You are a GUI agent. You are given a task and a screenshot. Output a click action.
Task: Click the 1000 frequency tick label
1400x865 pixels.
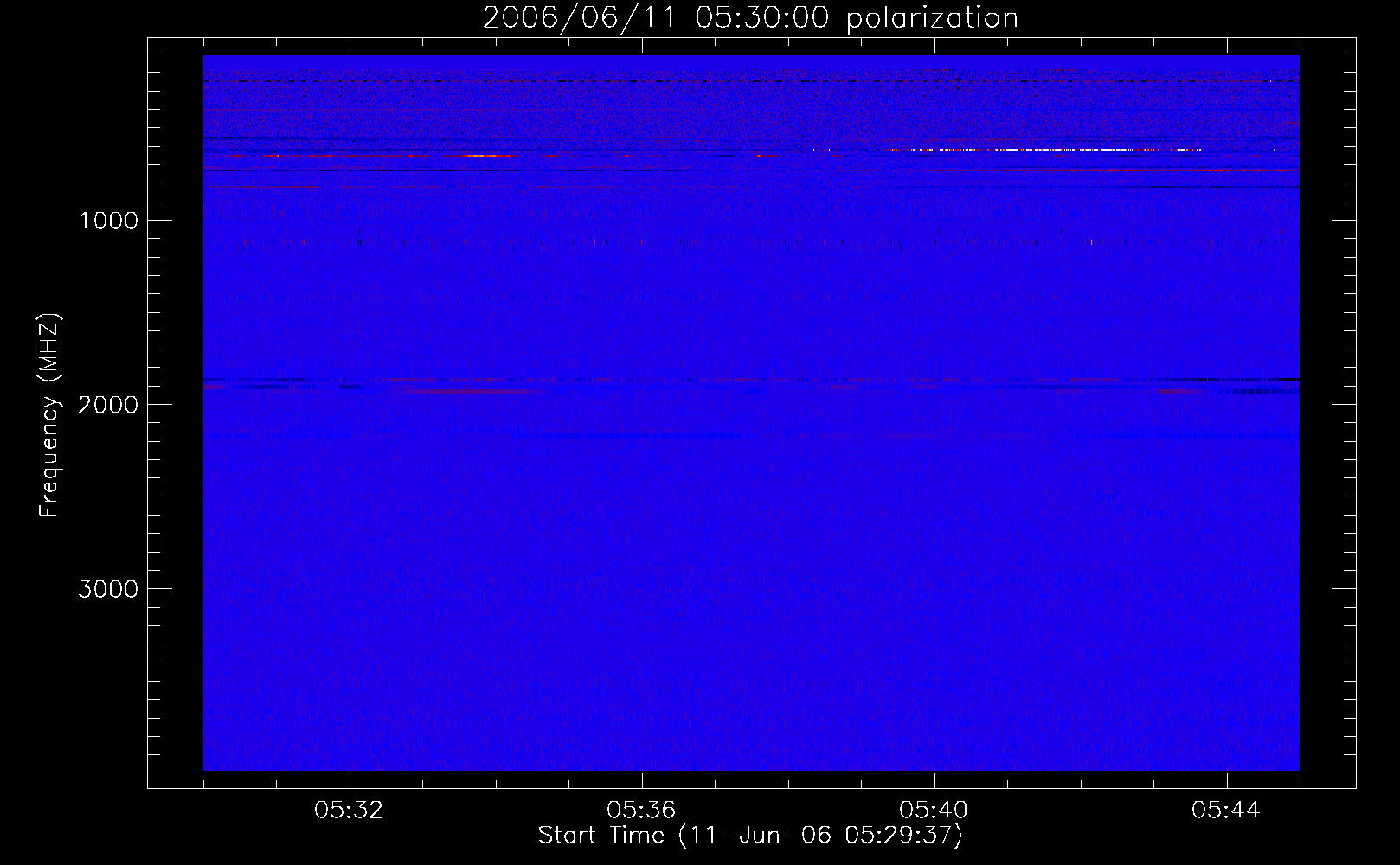[x=108, y=221]
